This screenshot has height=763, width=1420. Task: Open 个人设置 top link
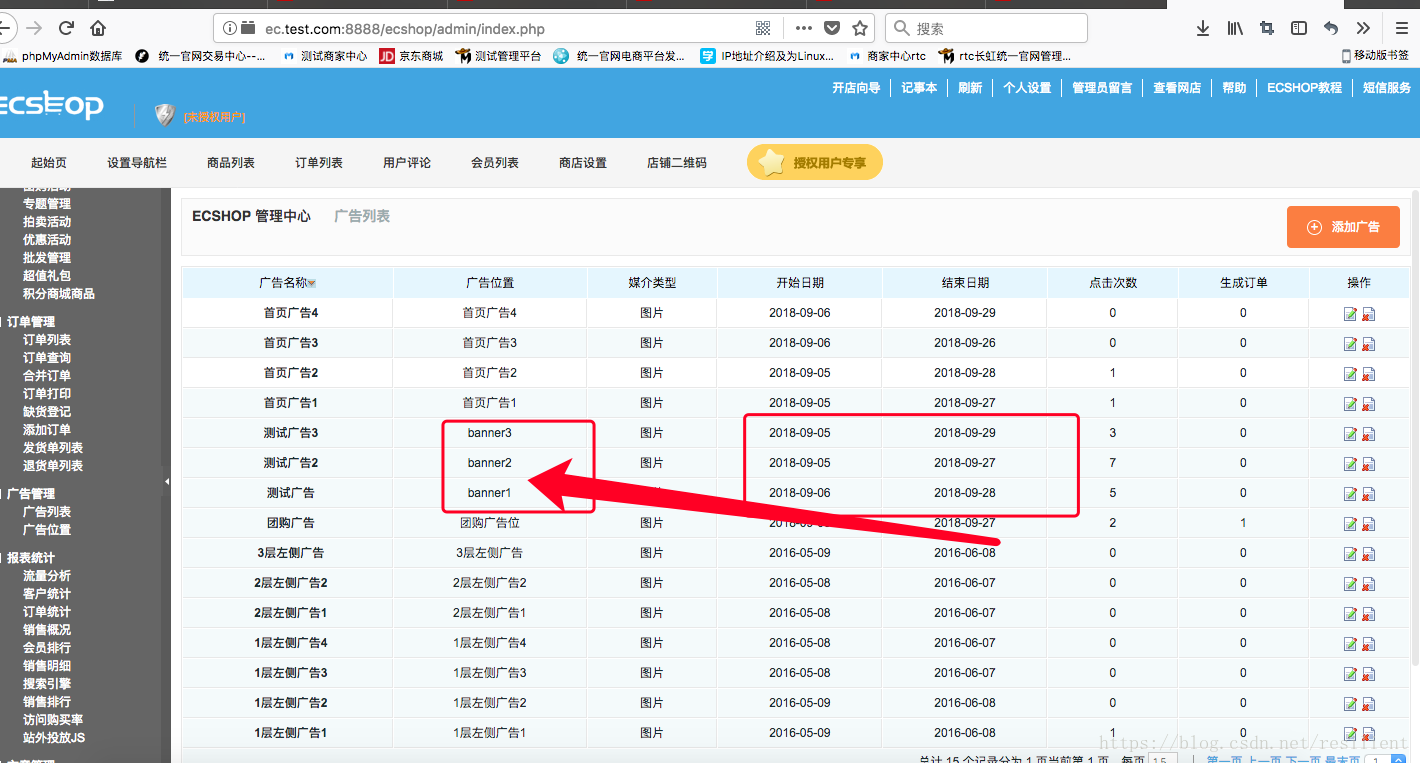pyautogui.click(x=1027, y=88)
